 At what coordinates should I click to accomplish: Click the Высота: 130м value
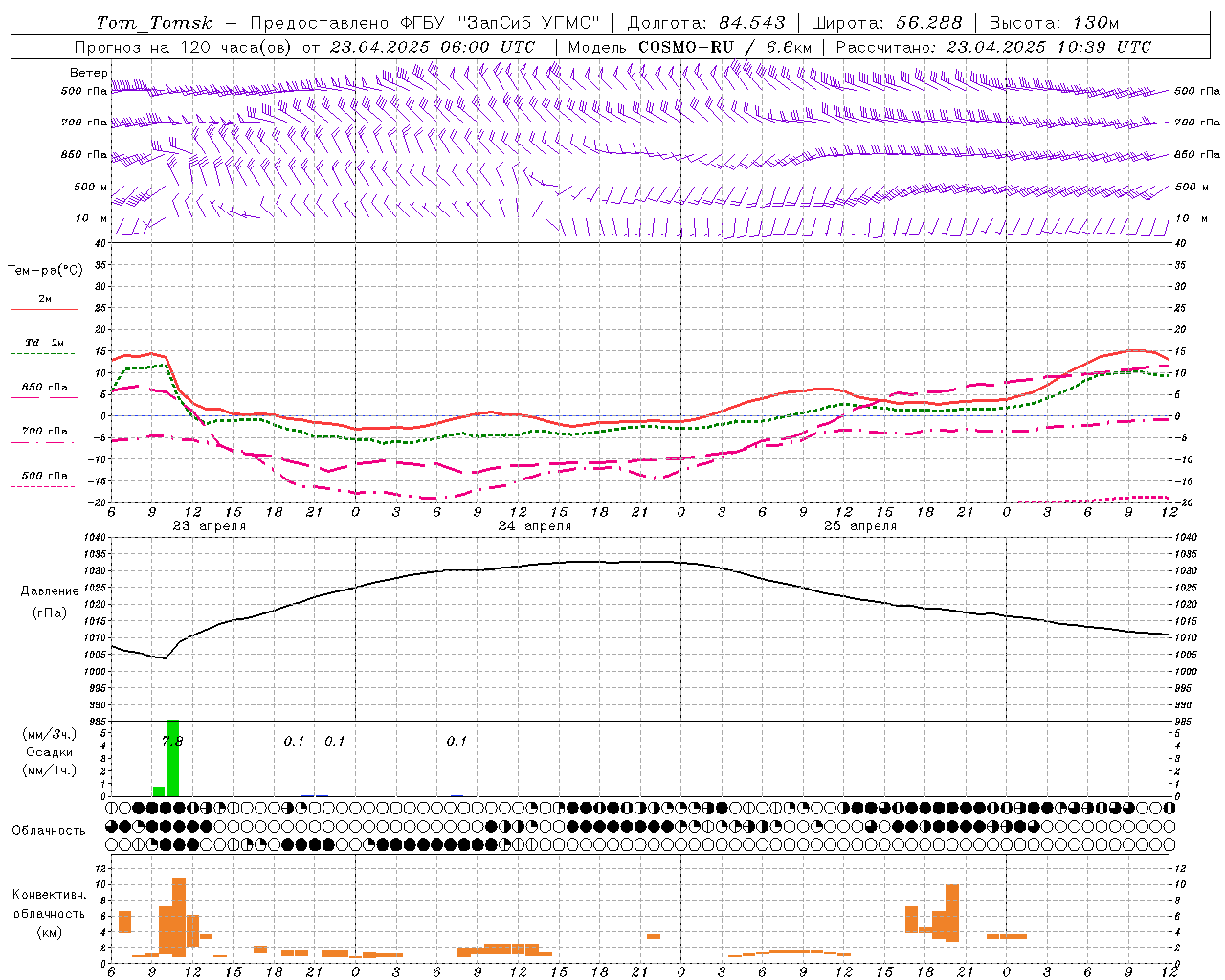[x=1054, y=23]
